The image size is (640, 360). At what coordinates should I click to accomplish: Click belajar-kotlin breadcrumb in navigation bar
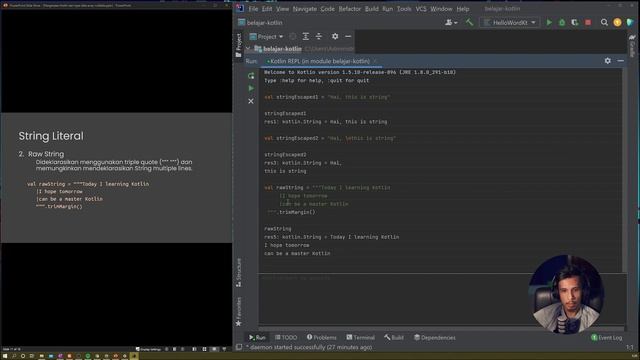click(264, 23)
